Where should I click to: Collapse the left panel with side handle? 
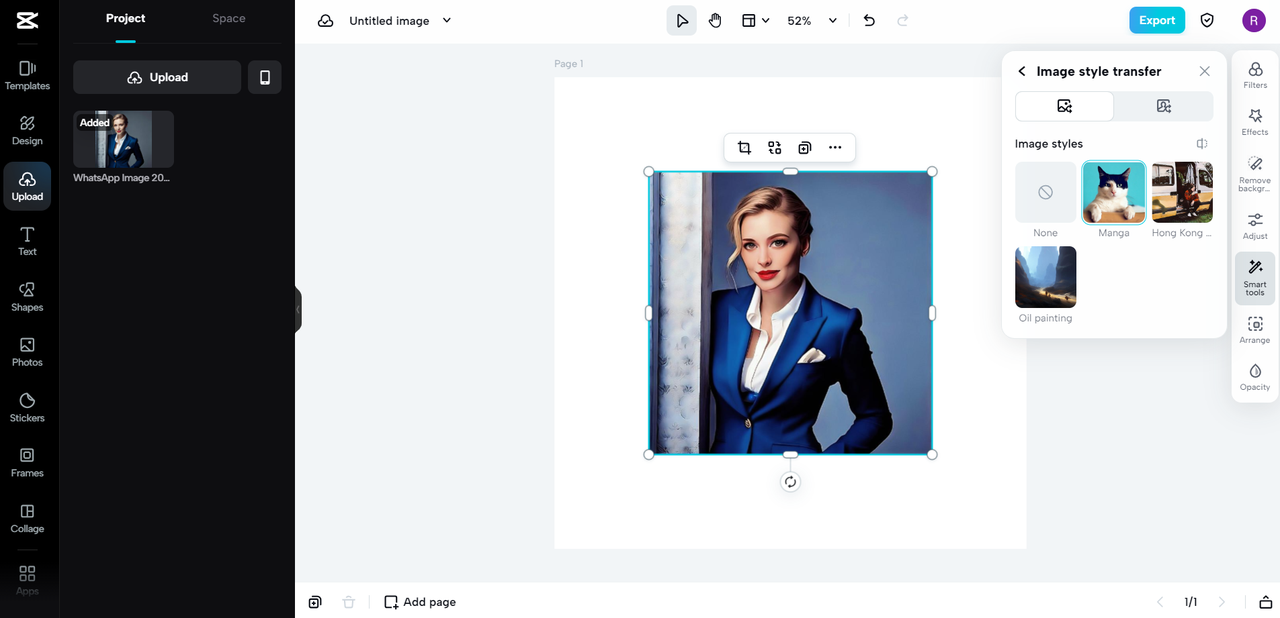click(x=298, y=310)
